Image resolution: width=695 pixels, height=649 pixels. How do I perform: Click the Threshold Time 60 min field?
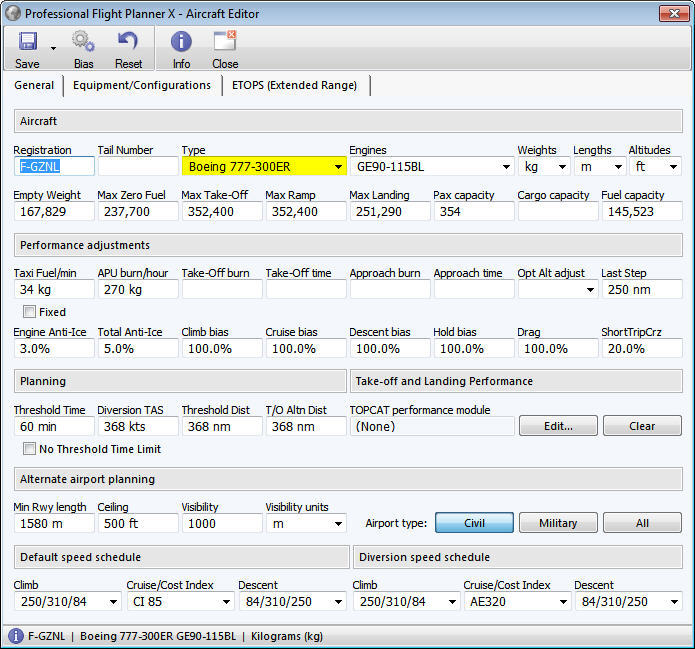click(54, 426)
